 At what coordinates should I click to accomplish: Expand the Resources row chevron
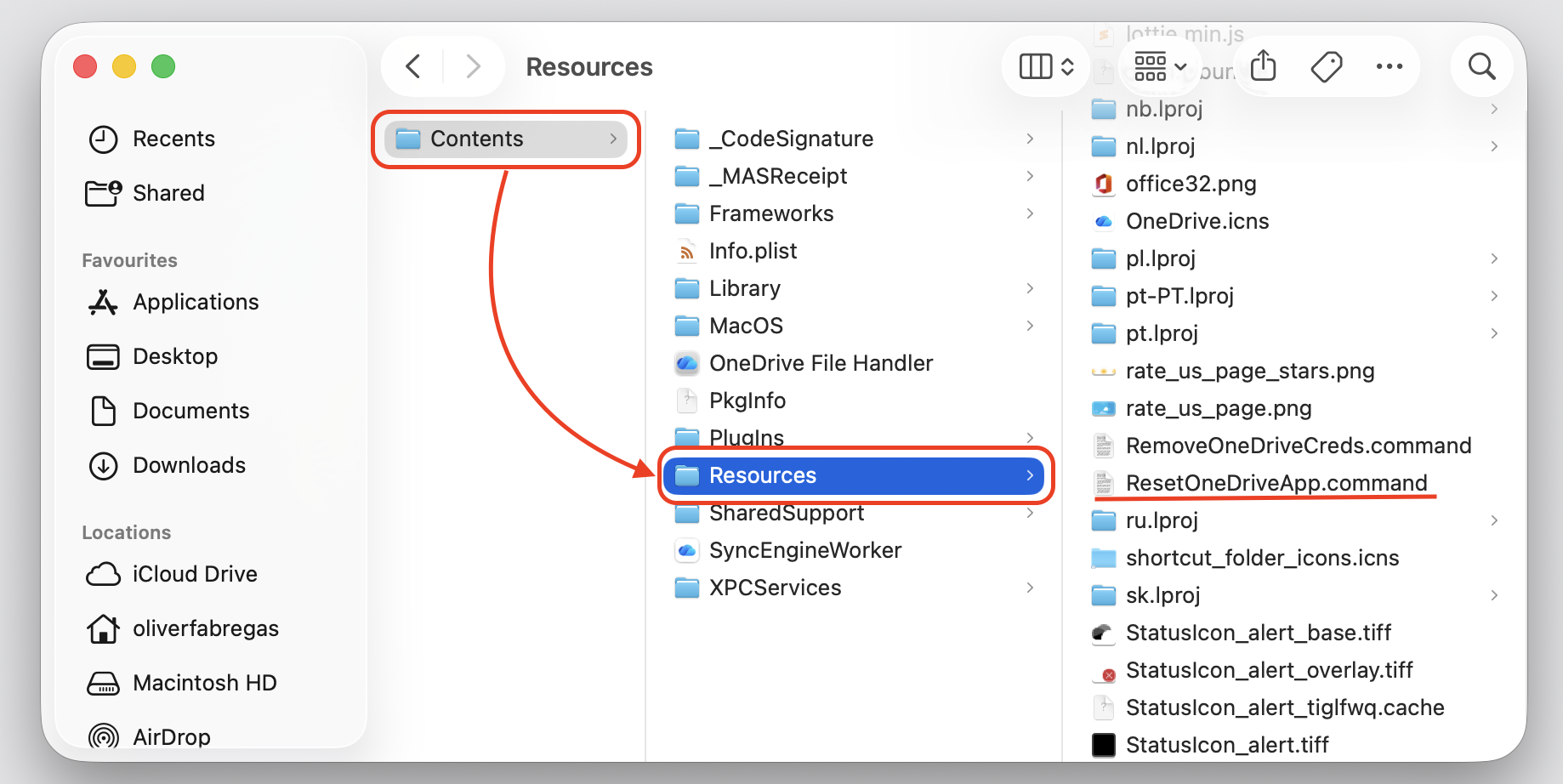point(1030,475)
